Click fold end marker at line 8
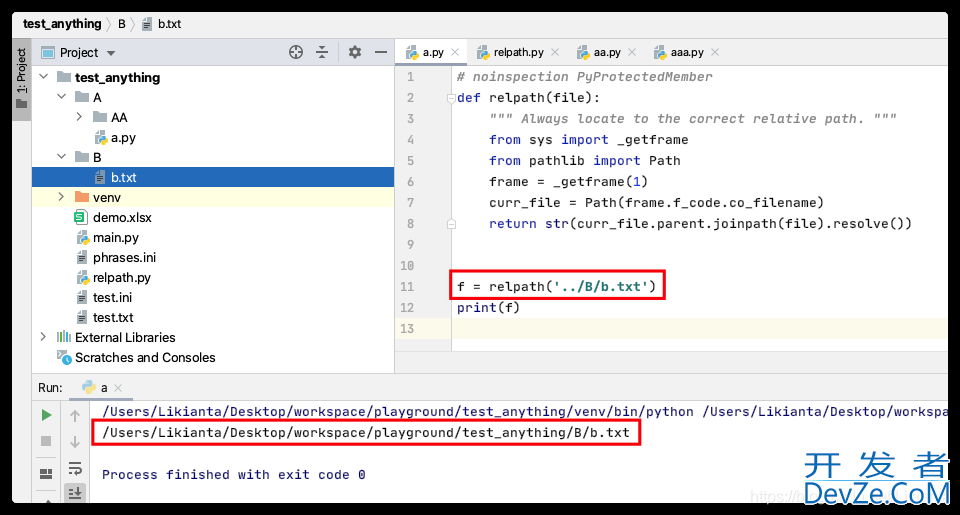Image resolution: width=960 pixels, height=515 pixels. 451,224
